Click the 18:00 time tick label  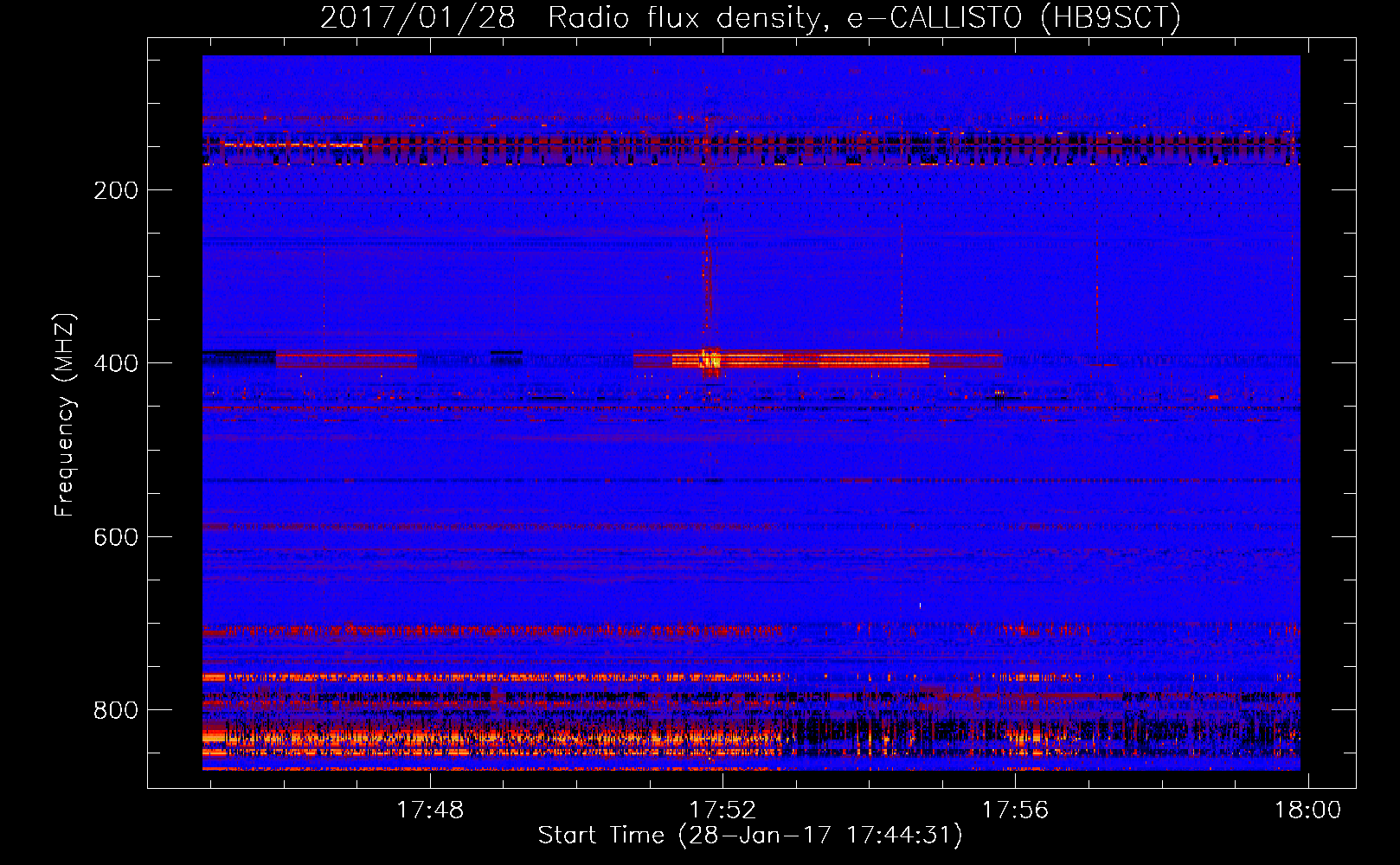point(1307,811)
